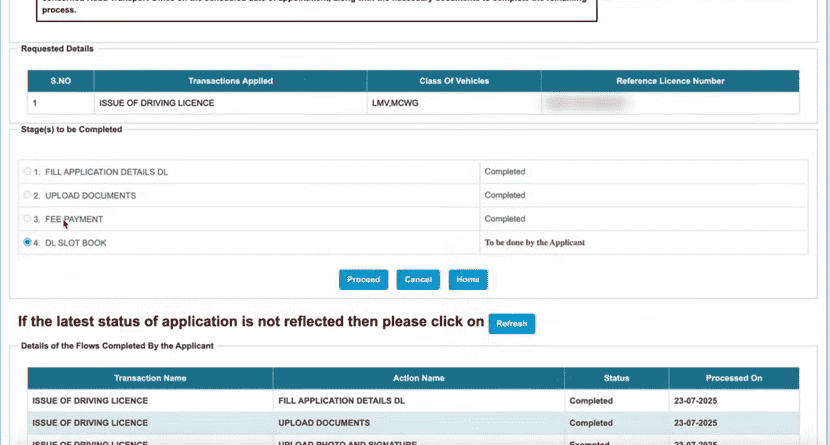
Task: Click the S.NO column header
Action: click(x=60, y=81)
